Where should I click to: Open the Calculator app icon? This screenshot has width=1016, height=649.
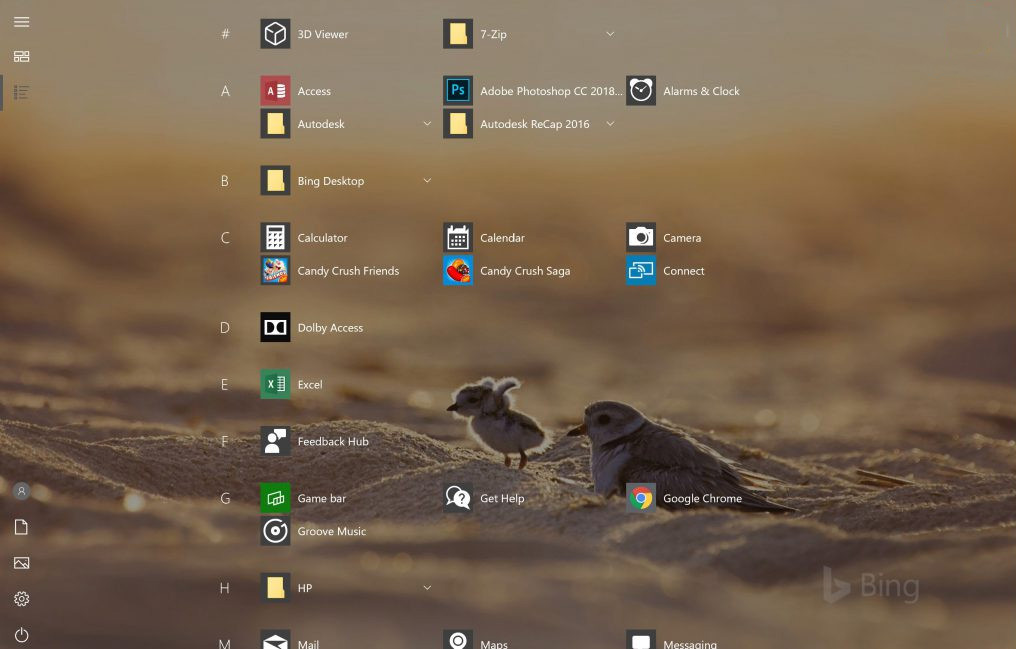coord(275,238)
